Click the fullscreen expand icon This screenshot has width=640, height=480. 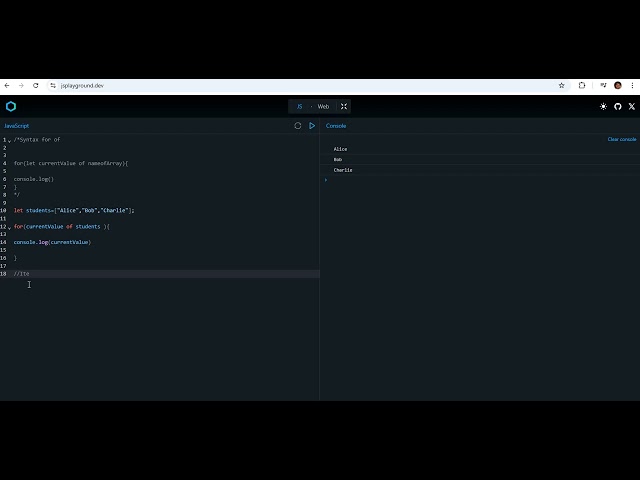[x=344, y=107]
